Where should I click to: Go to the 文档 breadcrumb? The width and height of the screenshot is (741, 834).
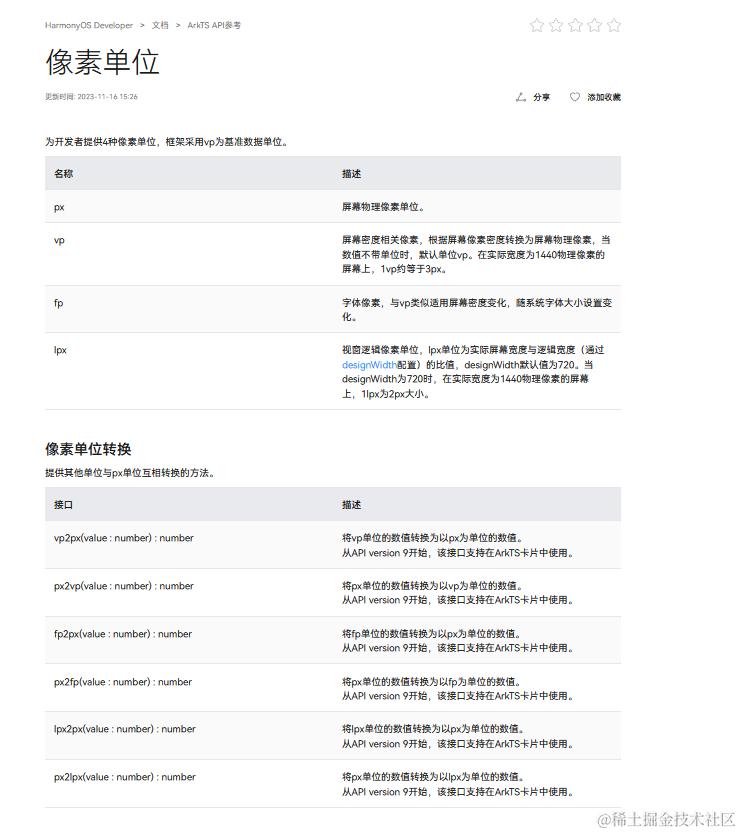click(x=160, y=25)
